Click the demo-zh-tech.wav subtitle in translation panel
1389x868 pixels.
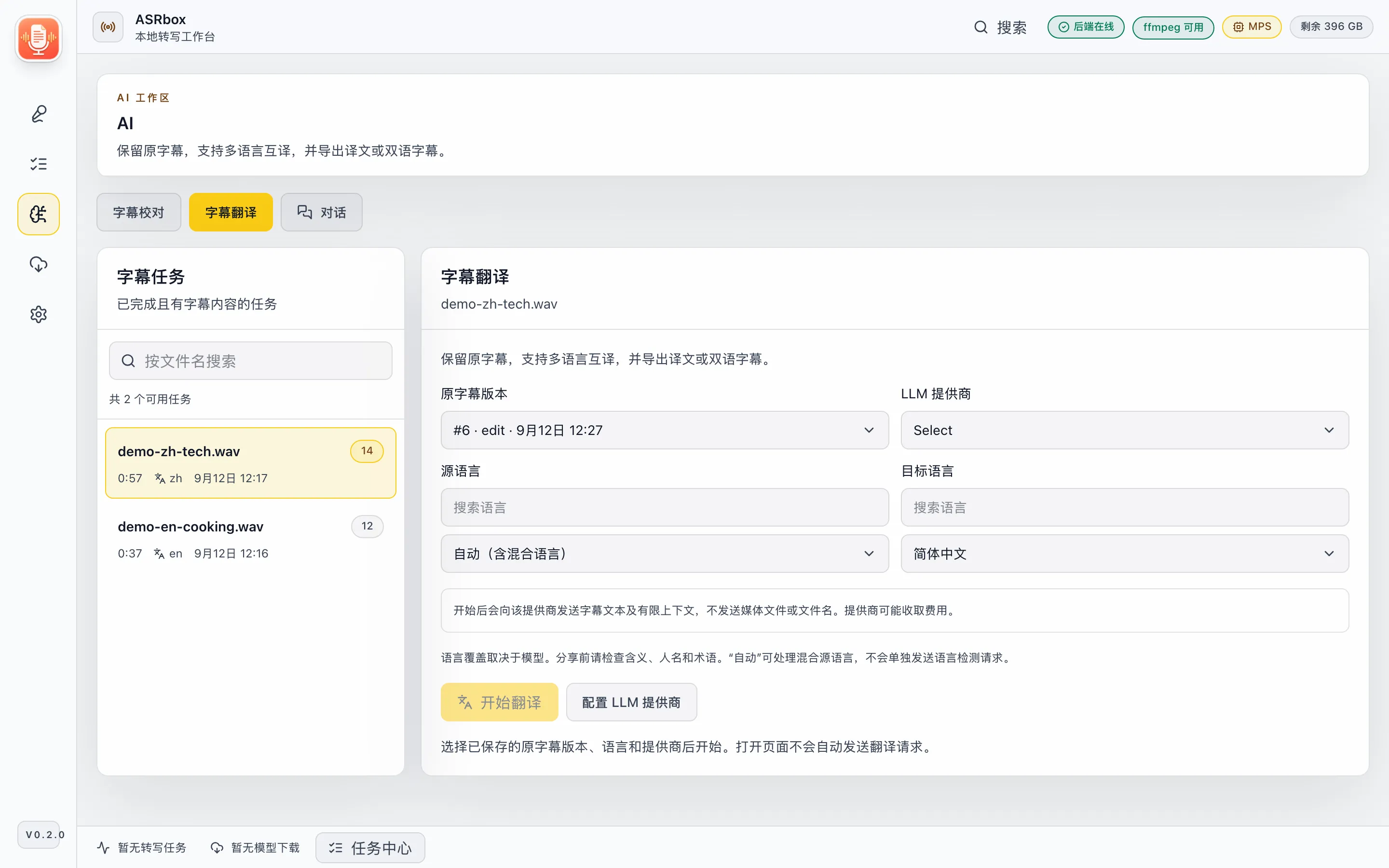pos(499,304)
